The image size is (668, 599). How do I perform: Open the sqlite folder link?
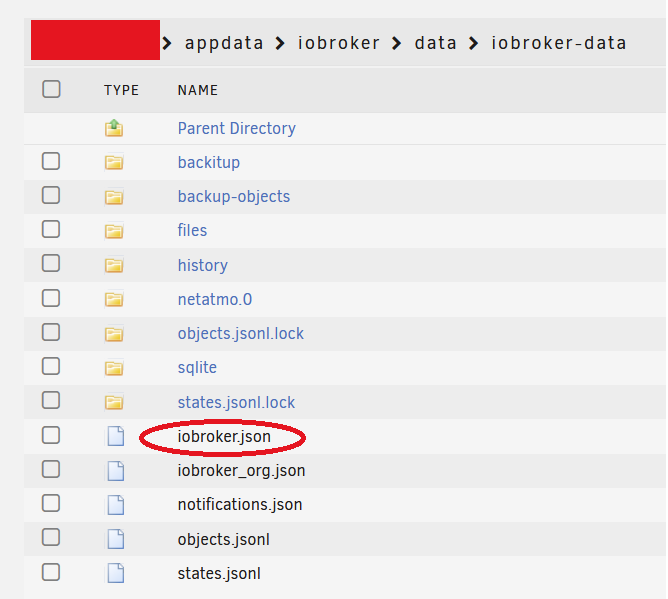click(x=197, y=368)
